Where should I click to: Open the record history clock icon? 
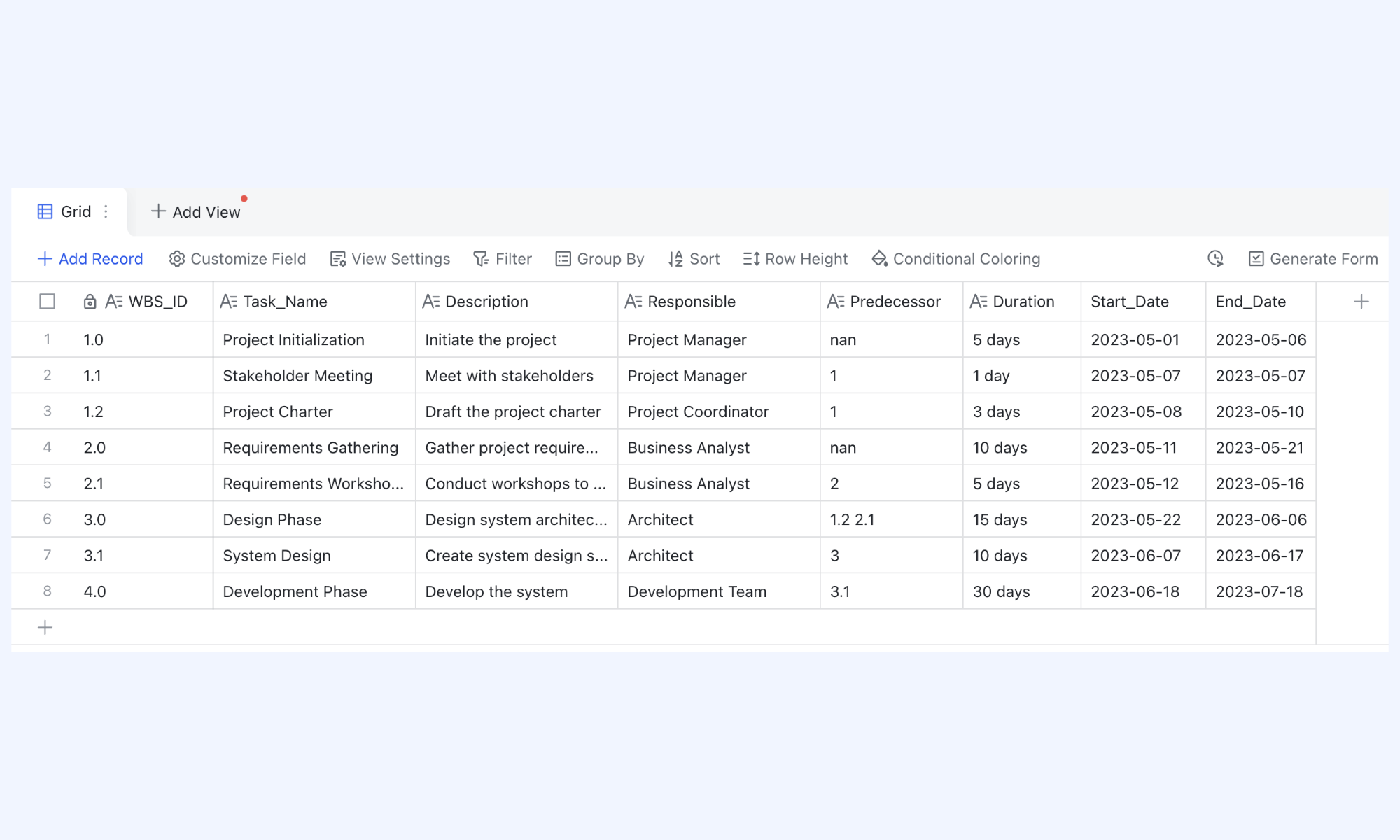click(1216, 259)
